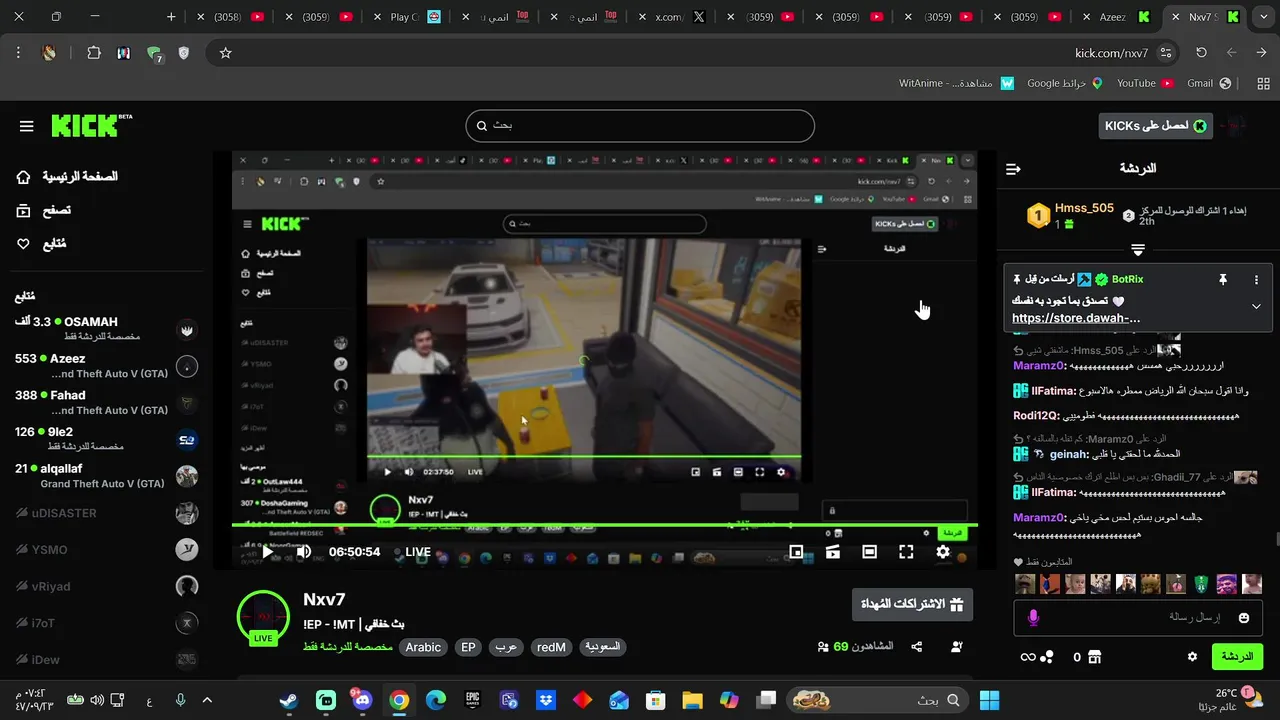Image resolution: width=1280 pixels, height=720 pixels.
Task: Open vRiyad offline channel
Action: click(x=105, y=586)
